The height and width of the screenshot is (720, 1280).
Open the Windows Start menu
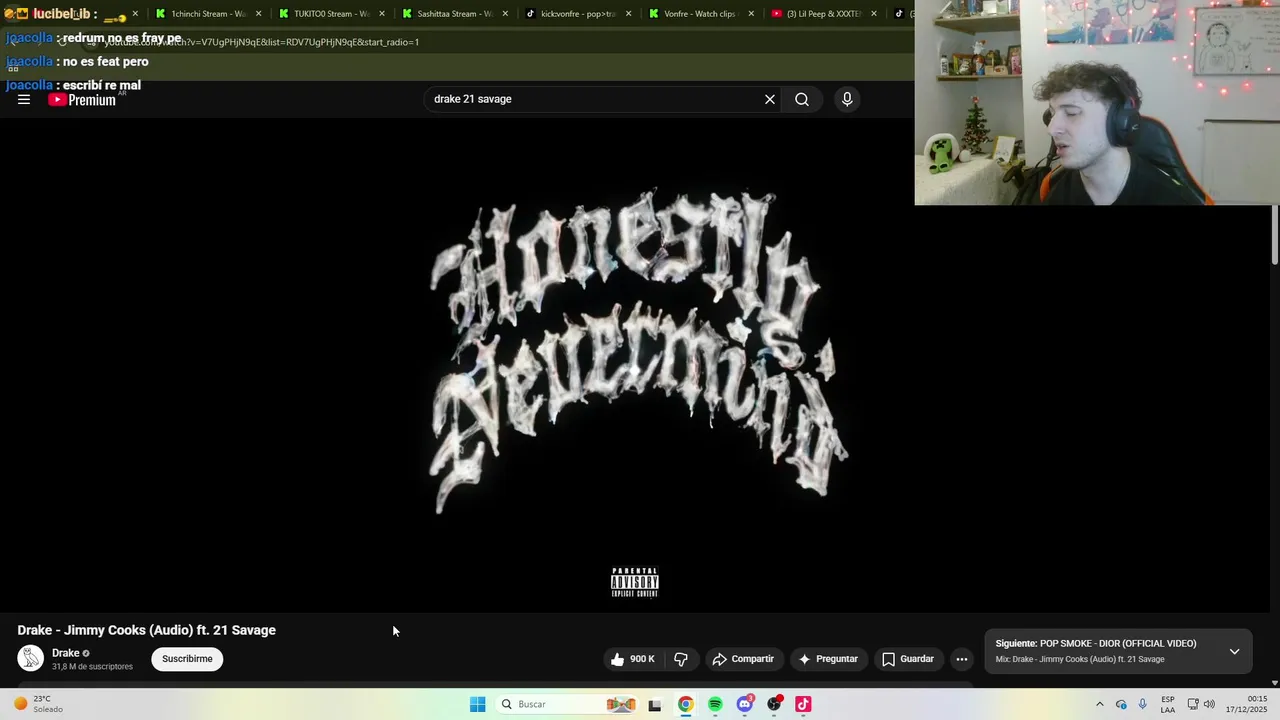[478, 704]
